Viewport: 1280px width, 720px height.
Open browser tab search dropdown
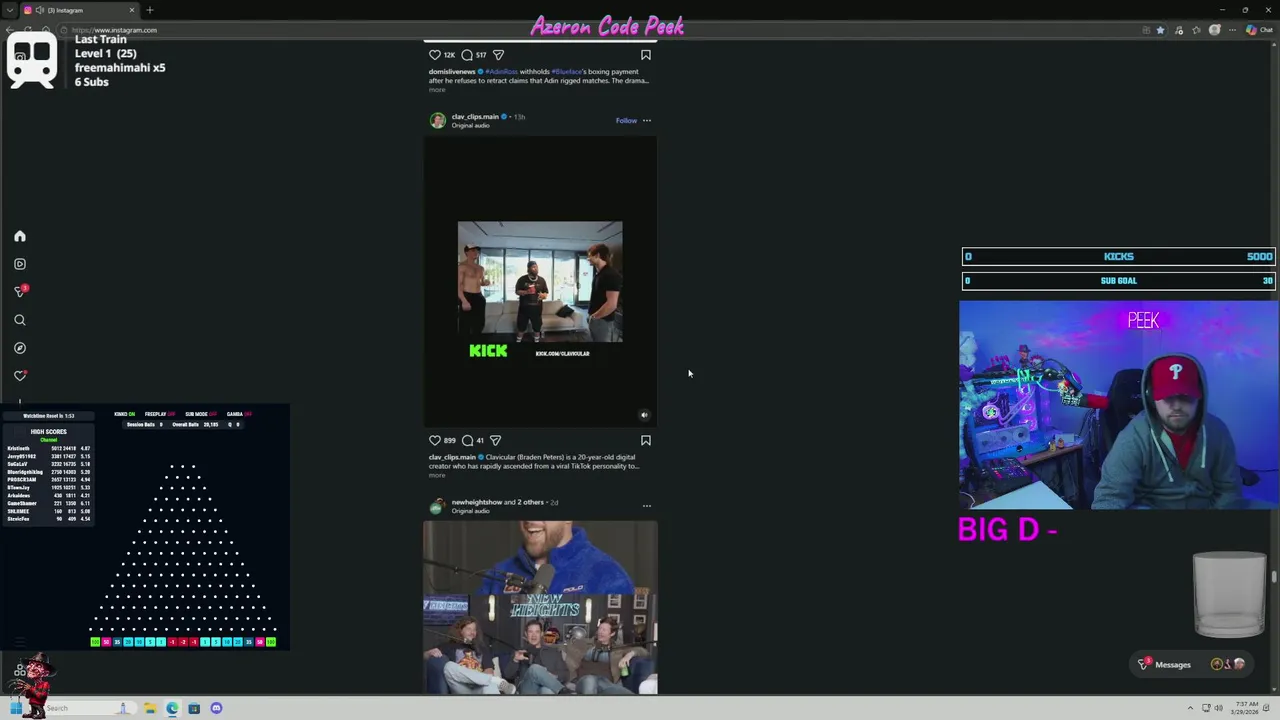tap(9, 10)
